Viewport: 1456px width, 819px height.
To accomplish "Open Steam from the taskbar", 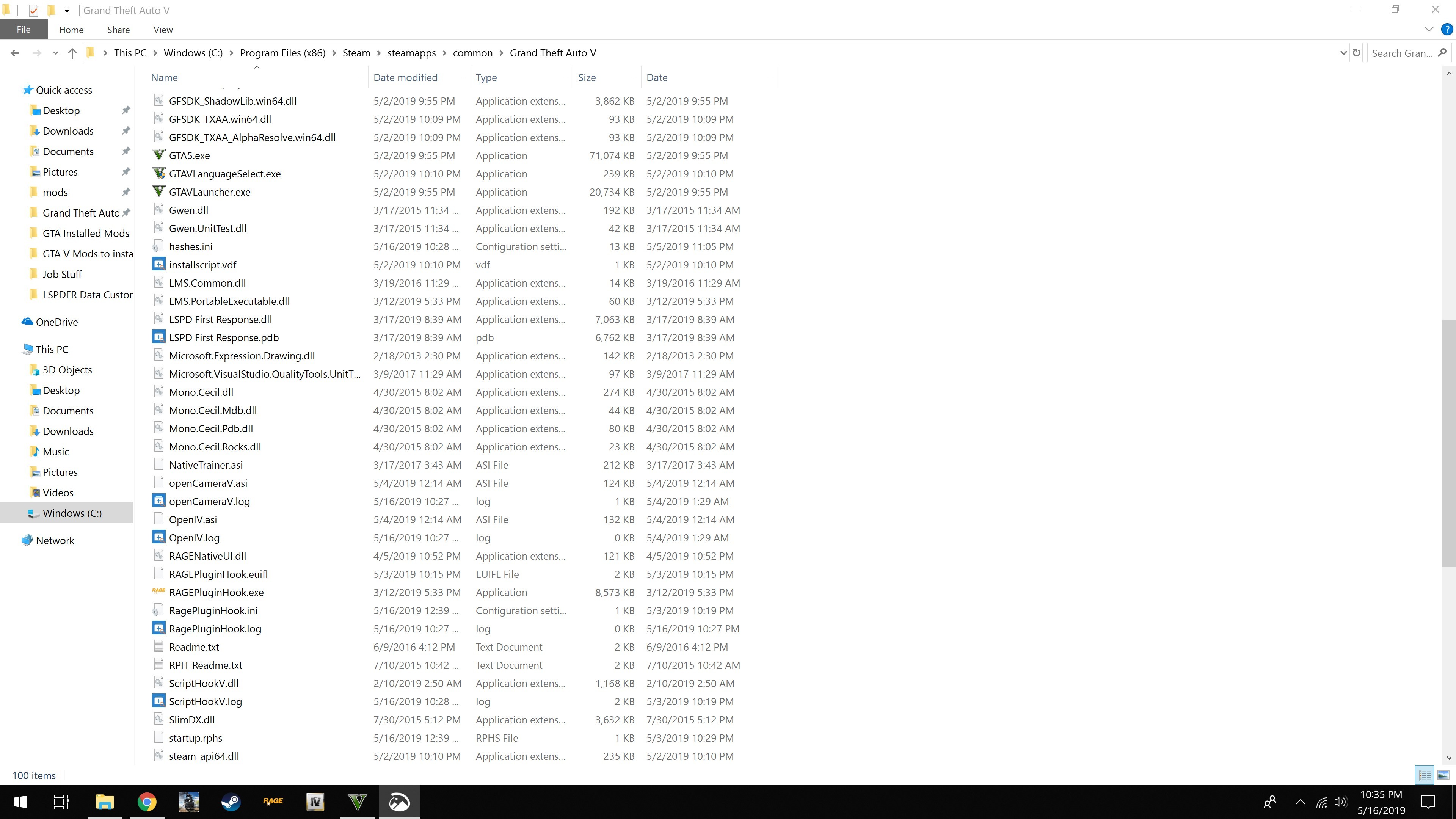I will (x=231, y=802).
